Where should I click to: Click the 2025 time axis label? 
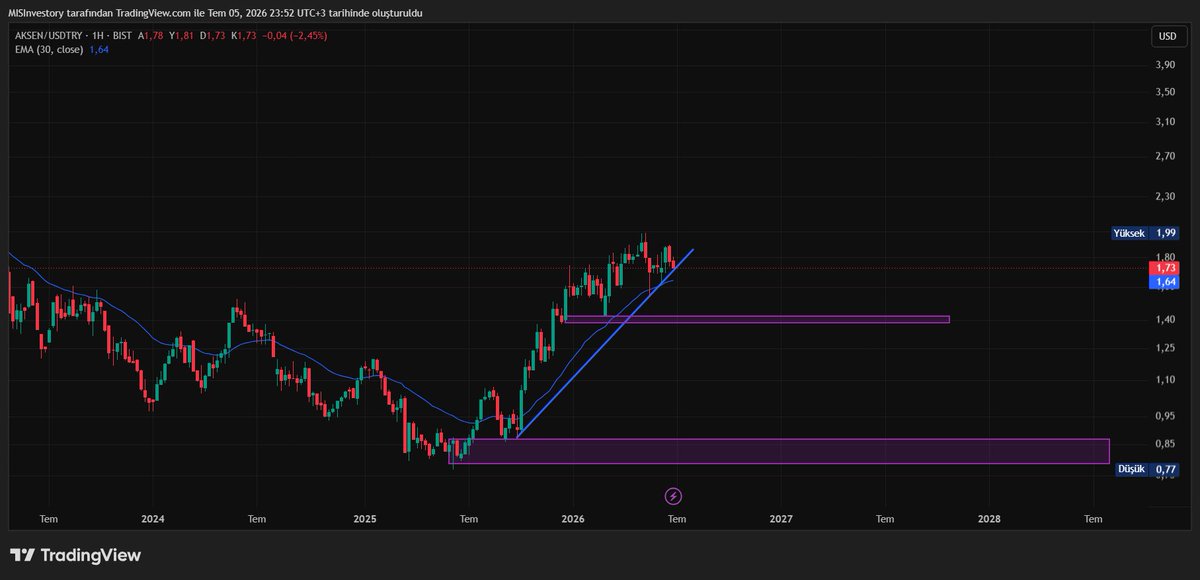(x=365, y=519)
